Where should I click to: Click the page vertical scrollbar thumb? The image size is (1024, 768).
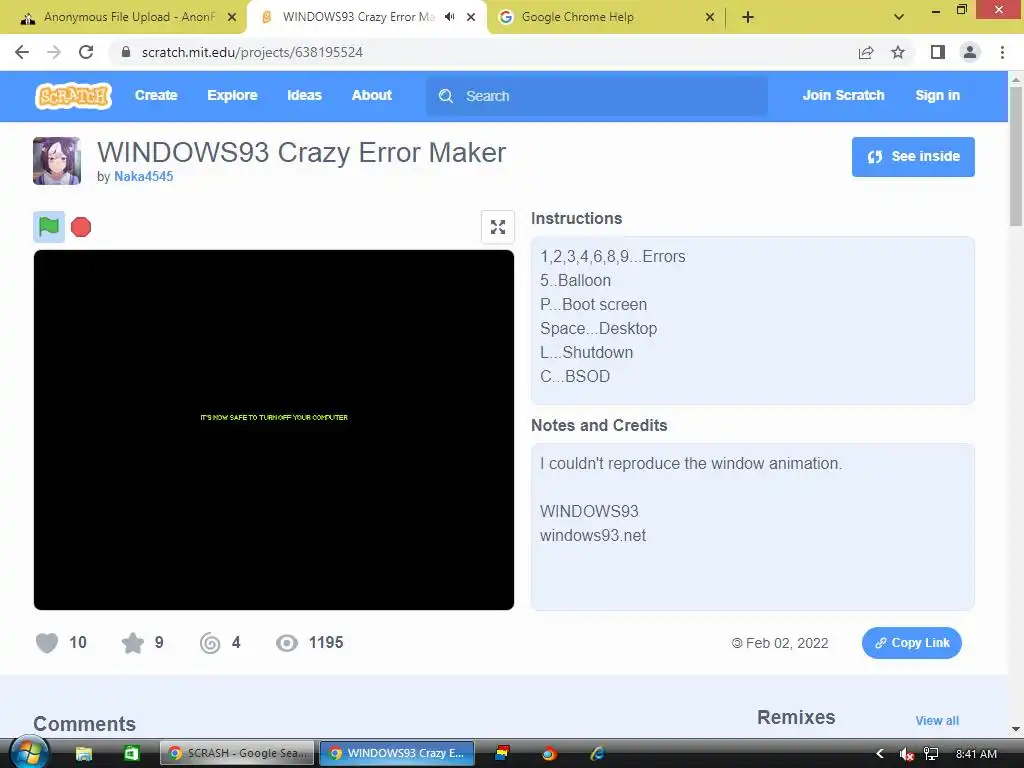tap(1016, 155)
